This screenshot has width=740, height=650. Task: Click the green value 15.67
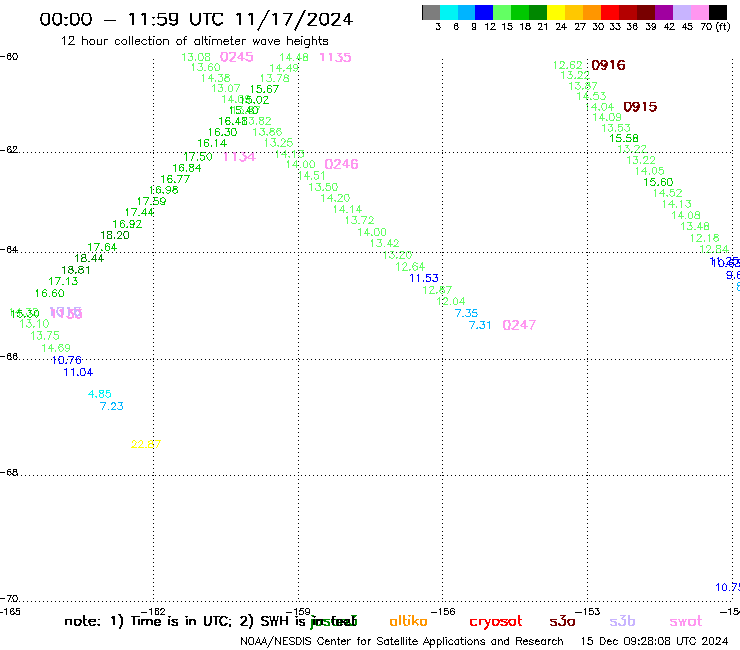coord(264,89)
